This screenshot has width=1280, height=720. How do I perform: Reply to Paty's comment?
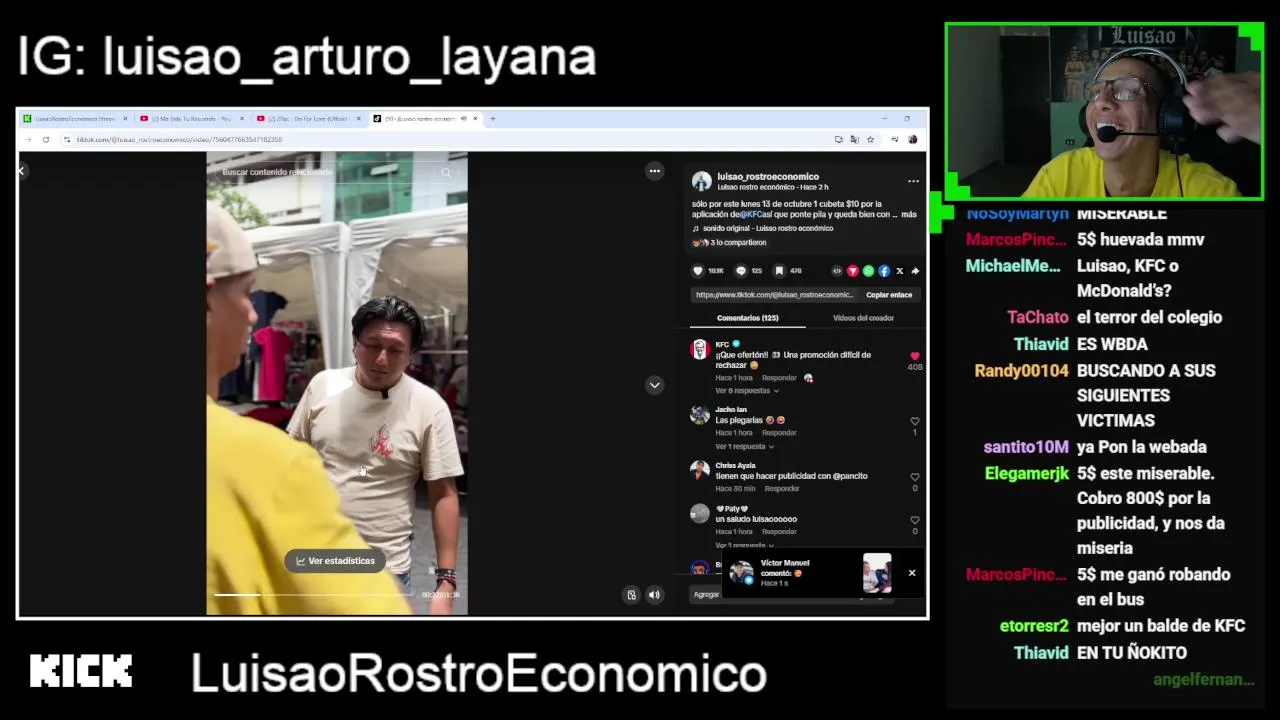point(779,532)
